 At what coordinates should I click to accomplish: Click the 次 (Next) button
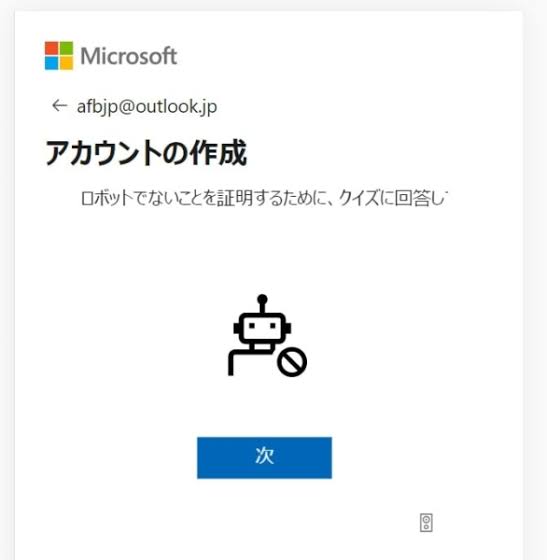click(x=264, y=458)
